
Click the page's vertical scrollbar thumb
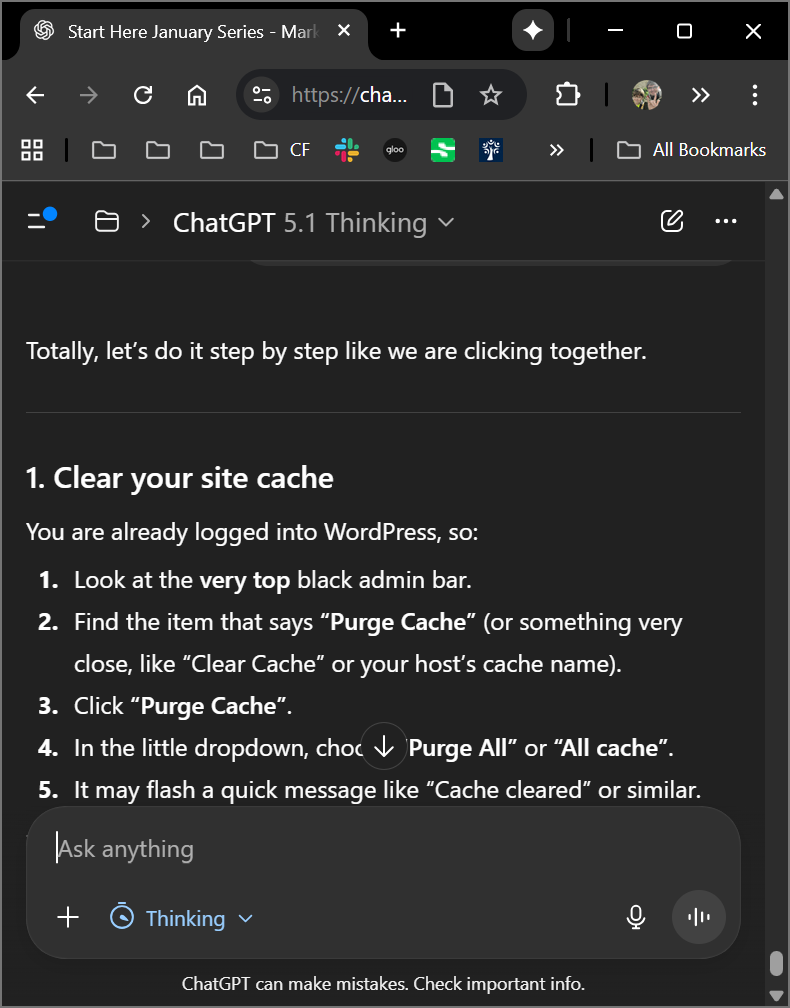(x=776, y=962)
